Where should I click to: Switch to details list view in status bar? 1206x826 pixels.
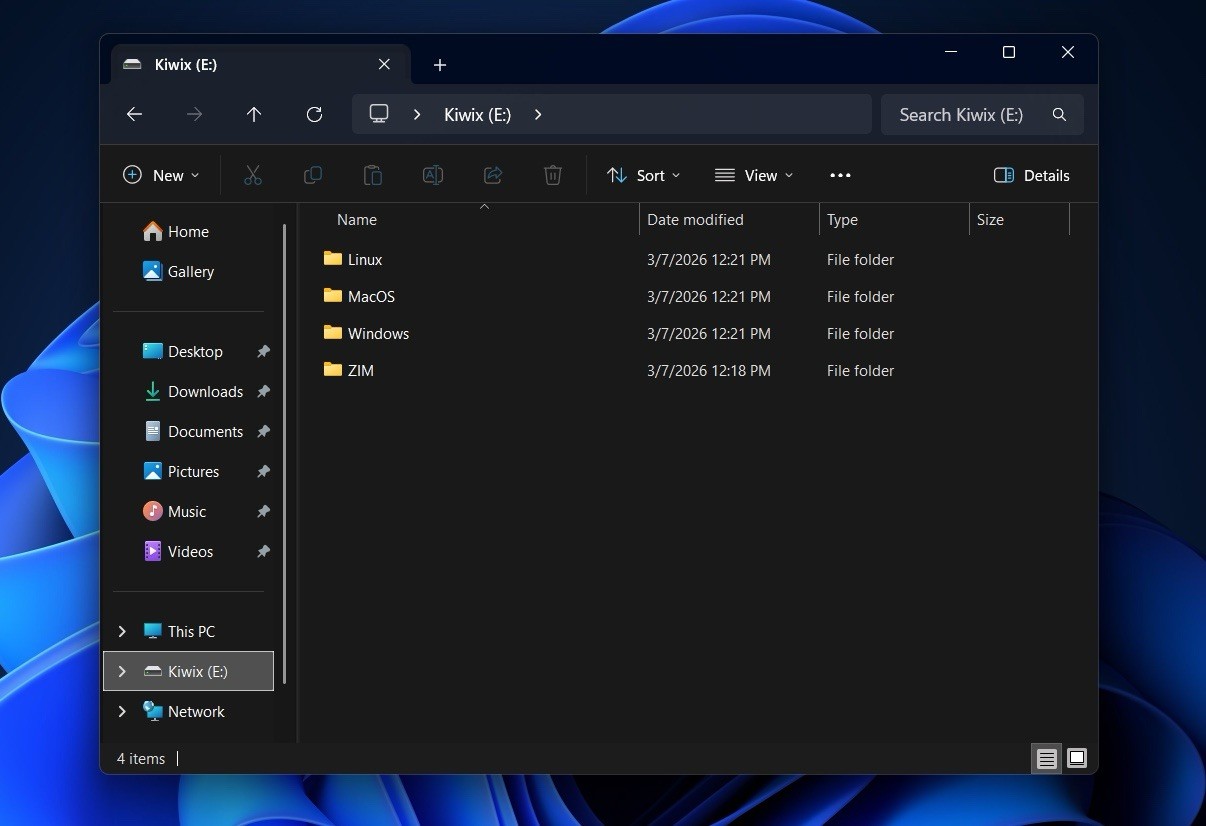[1046, 758]
